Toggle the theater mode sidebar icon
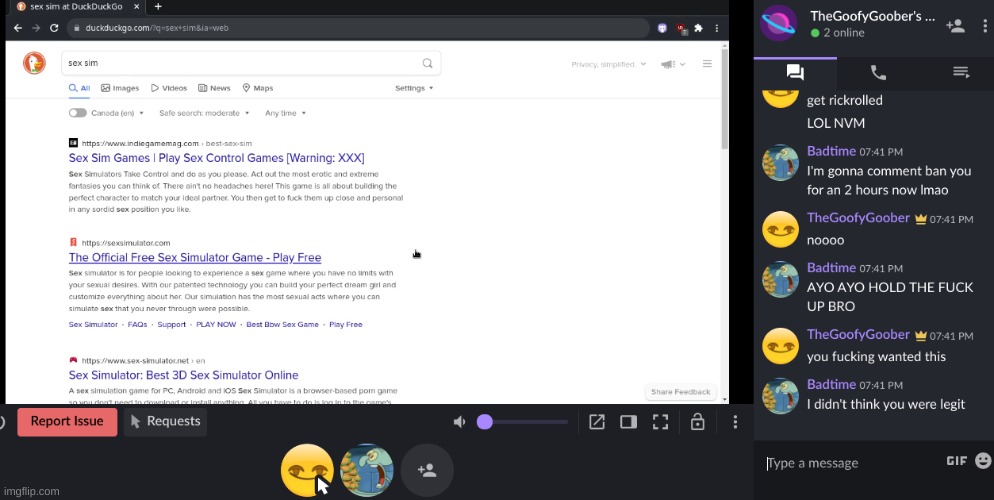Image resolution: width=994 pixels, height=500 pixels. 628,421
